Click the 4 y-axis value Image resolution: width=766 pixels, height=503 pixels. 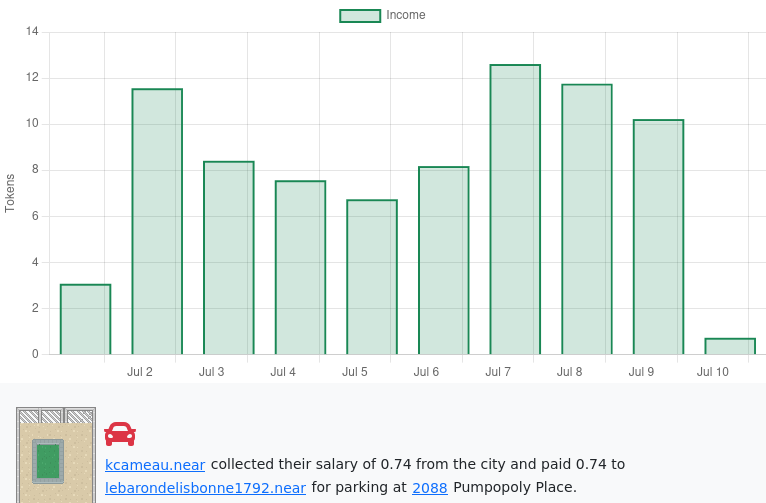pos(35,262)
